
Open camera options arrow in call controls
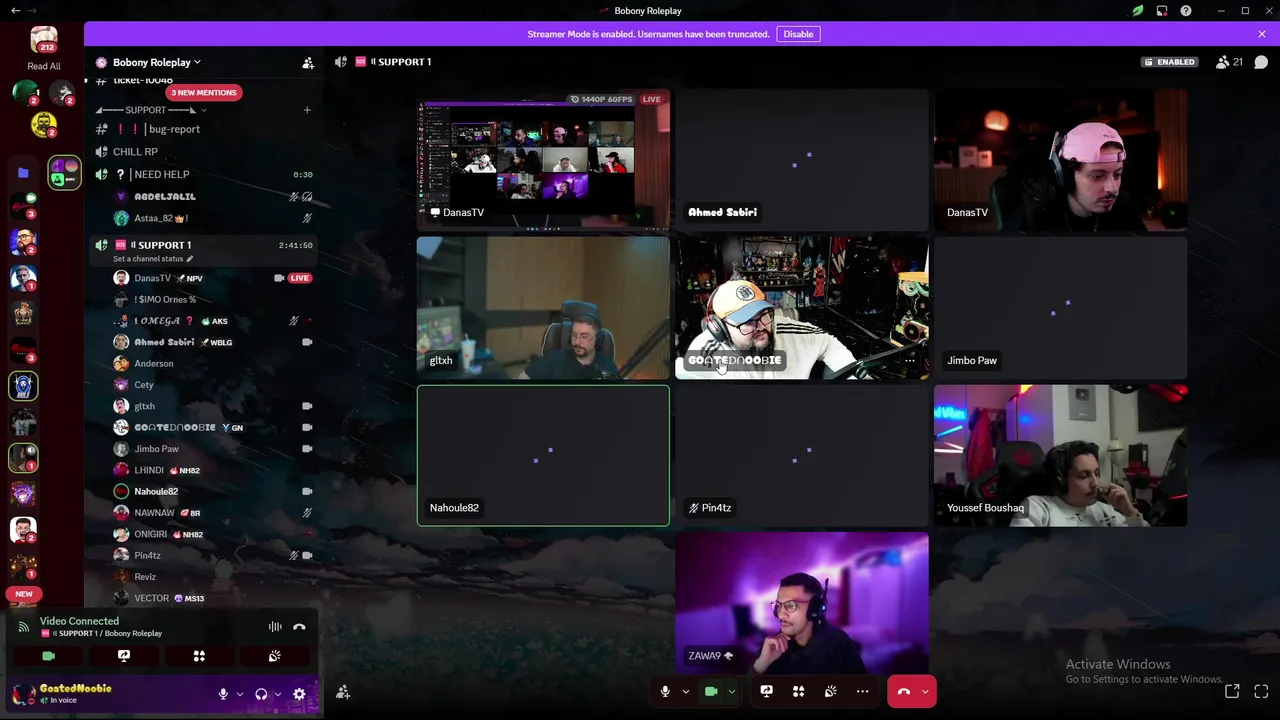pyautogui.click(x=732, y=691)
